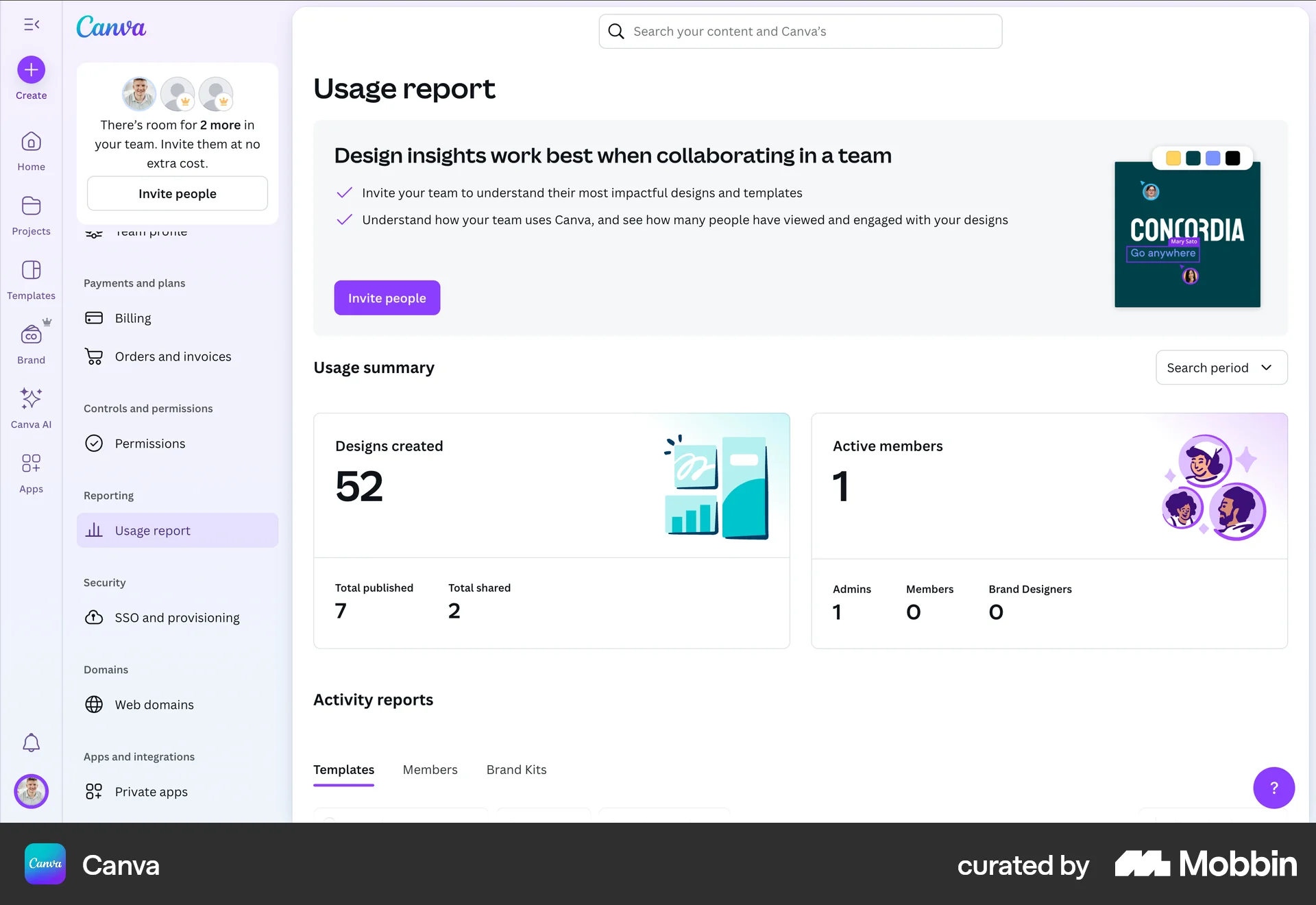Click the Orders and invoices cart icon
Image resolution: width=1316 pixels, height=905 pixels.
click(95, 356)
